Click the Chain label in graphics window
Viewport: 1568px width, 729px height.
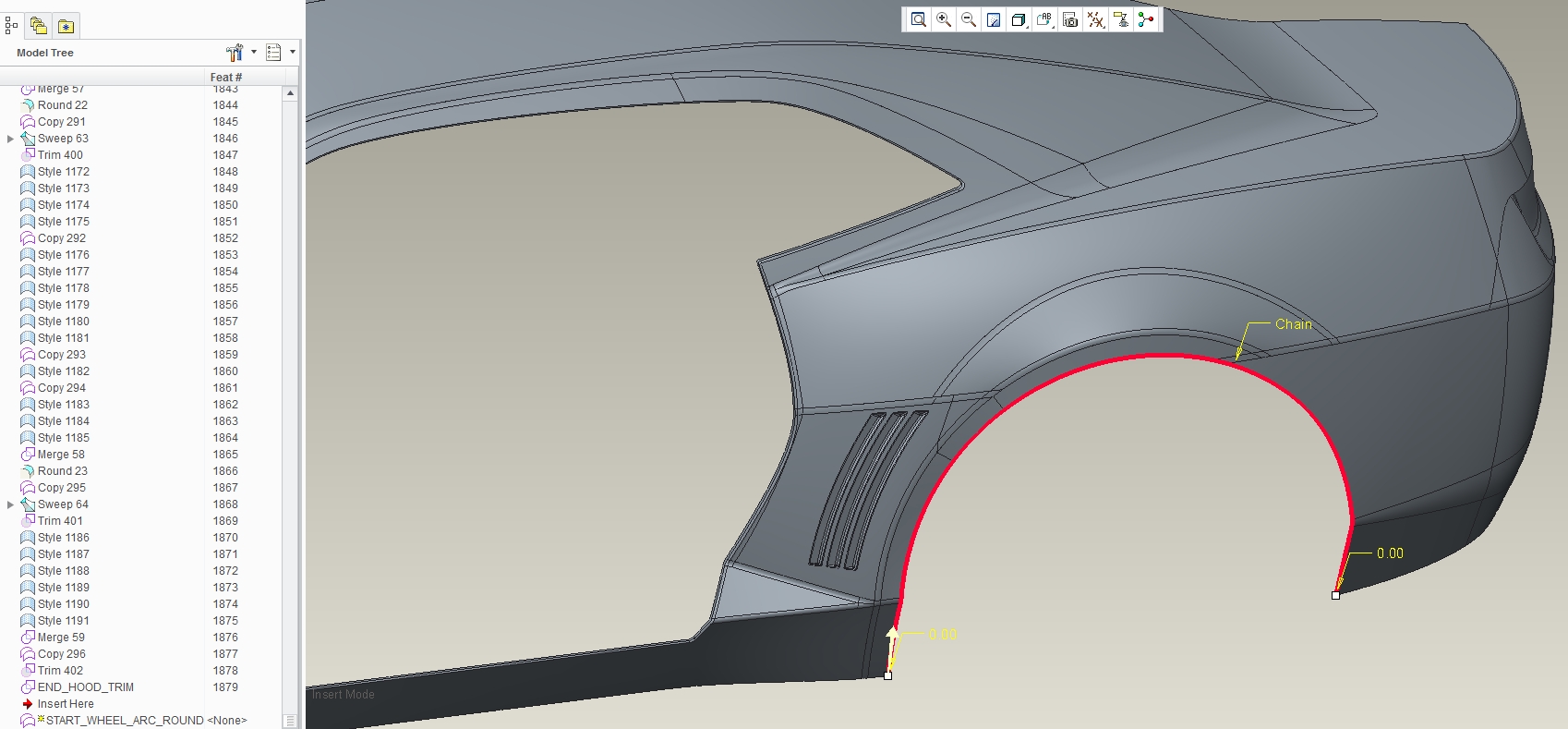pyautogui.click(x=1293, y=324)
